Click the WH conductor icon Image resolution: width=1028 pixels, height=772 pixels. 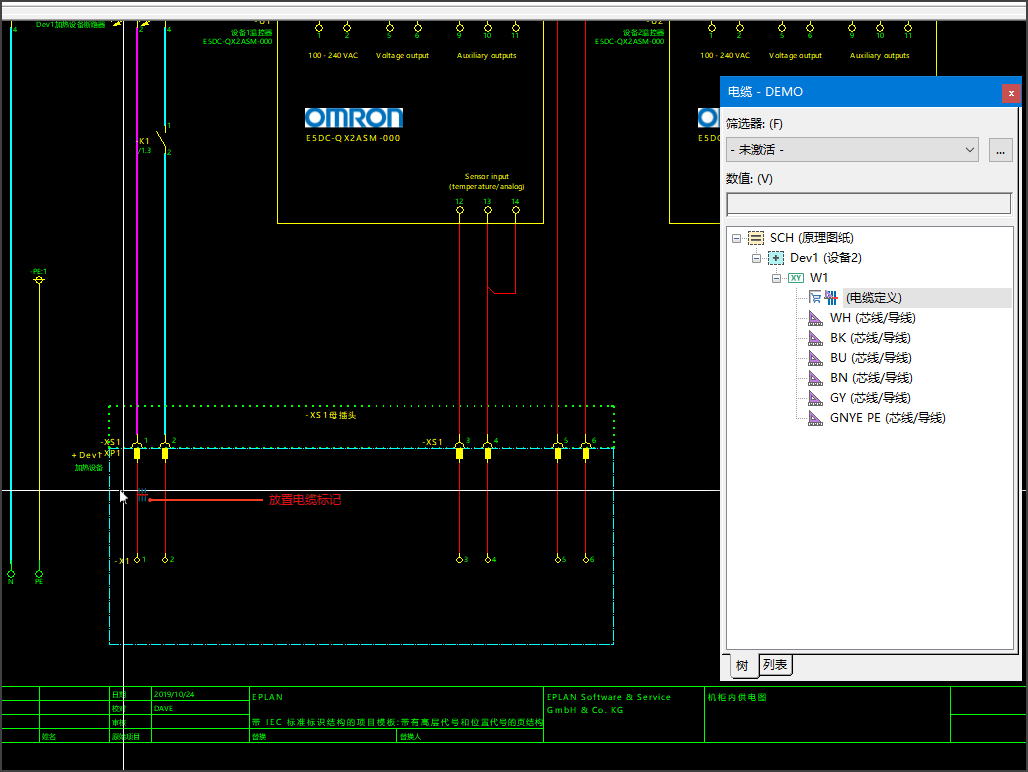pyautogui.click(x=815, y=318)
